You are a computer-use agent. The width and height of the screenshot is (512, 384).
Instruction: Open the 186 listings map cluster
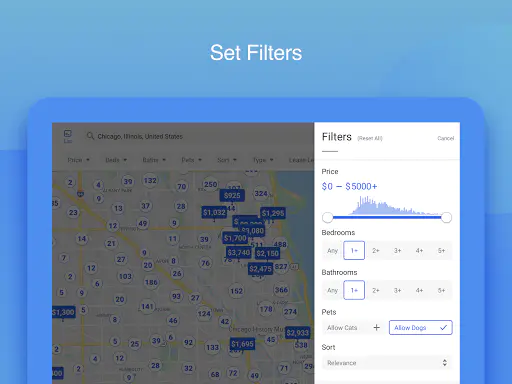point(151,282)
